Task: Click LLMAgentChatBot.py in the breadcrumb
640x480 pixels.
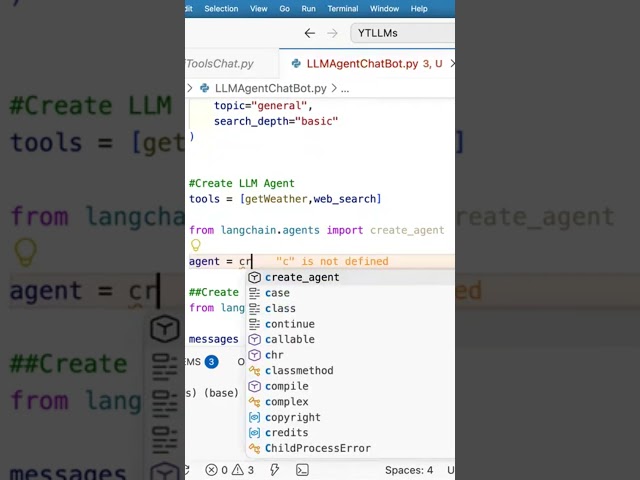Action: pyautogui.click(x=271, y=88)
